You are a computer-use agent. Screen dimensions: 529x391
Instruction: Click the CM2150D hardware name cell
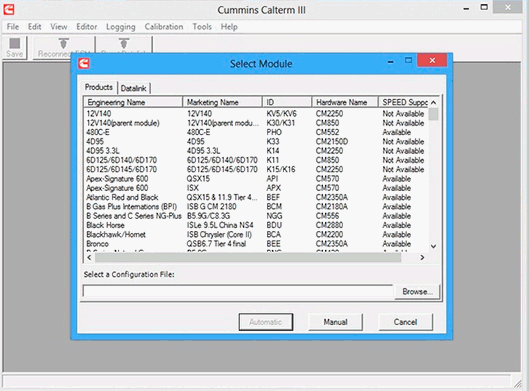pos(332,142)
